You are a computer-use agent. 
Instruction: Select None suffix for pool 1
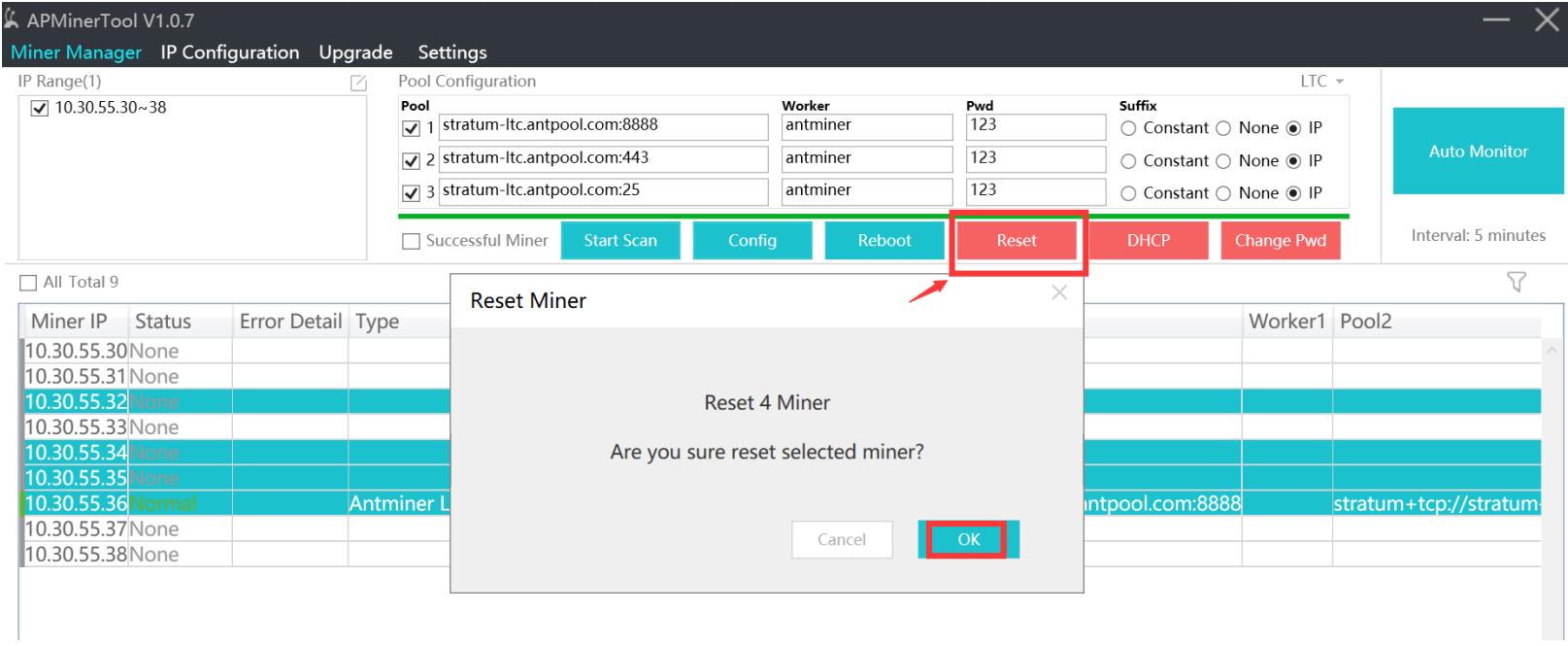click(1223, 128)
